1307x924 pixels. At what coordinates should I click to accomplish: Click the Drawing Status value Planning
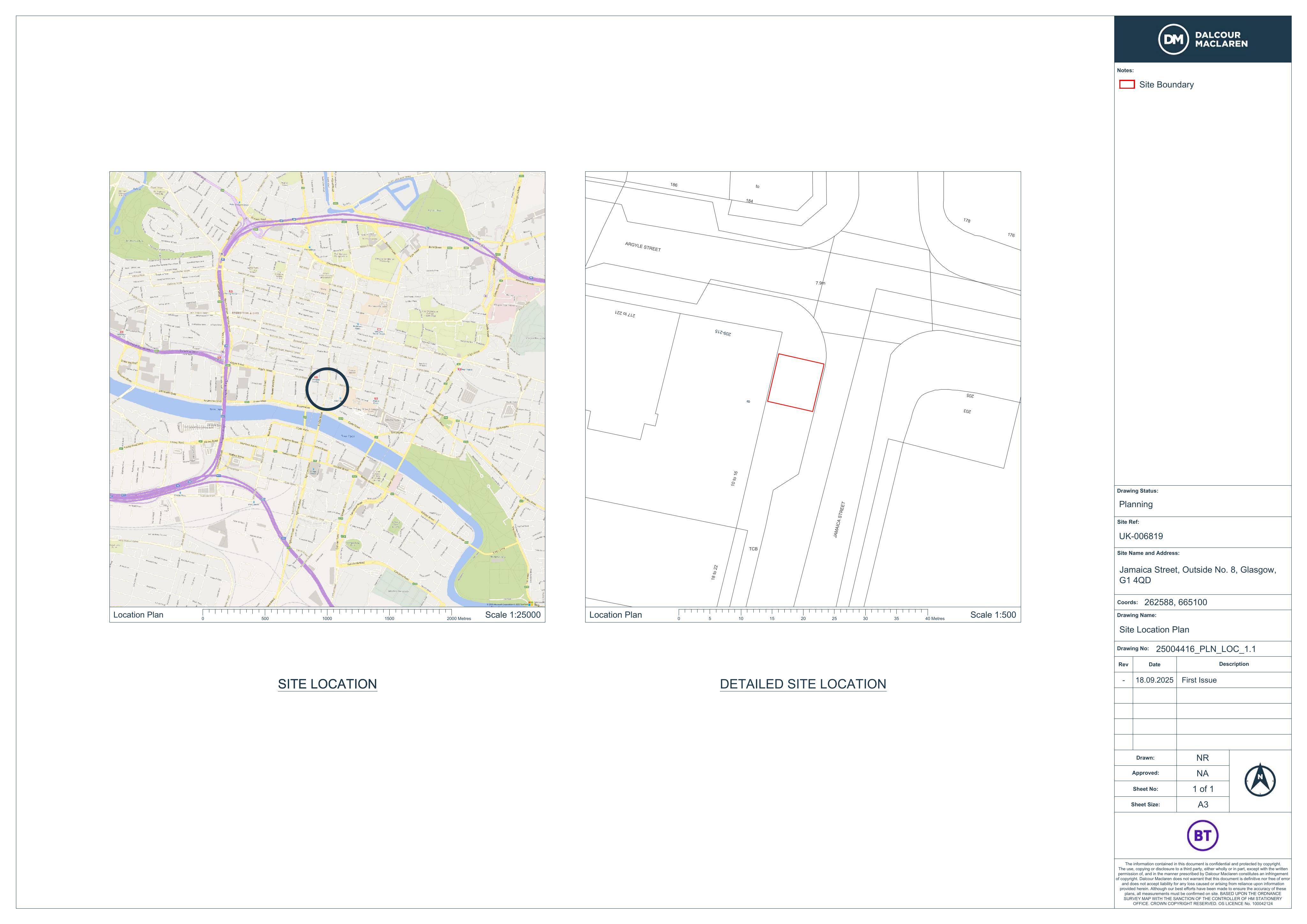1136,504
